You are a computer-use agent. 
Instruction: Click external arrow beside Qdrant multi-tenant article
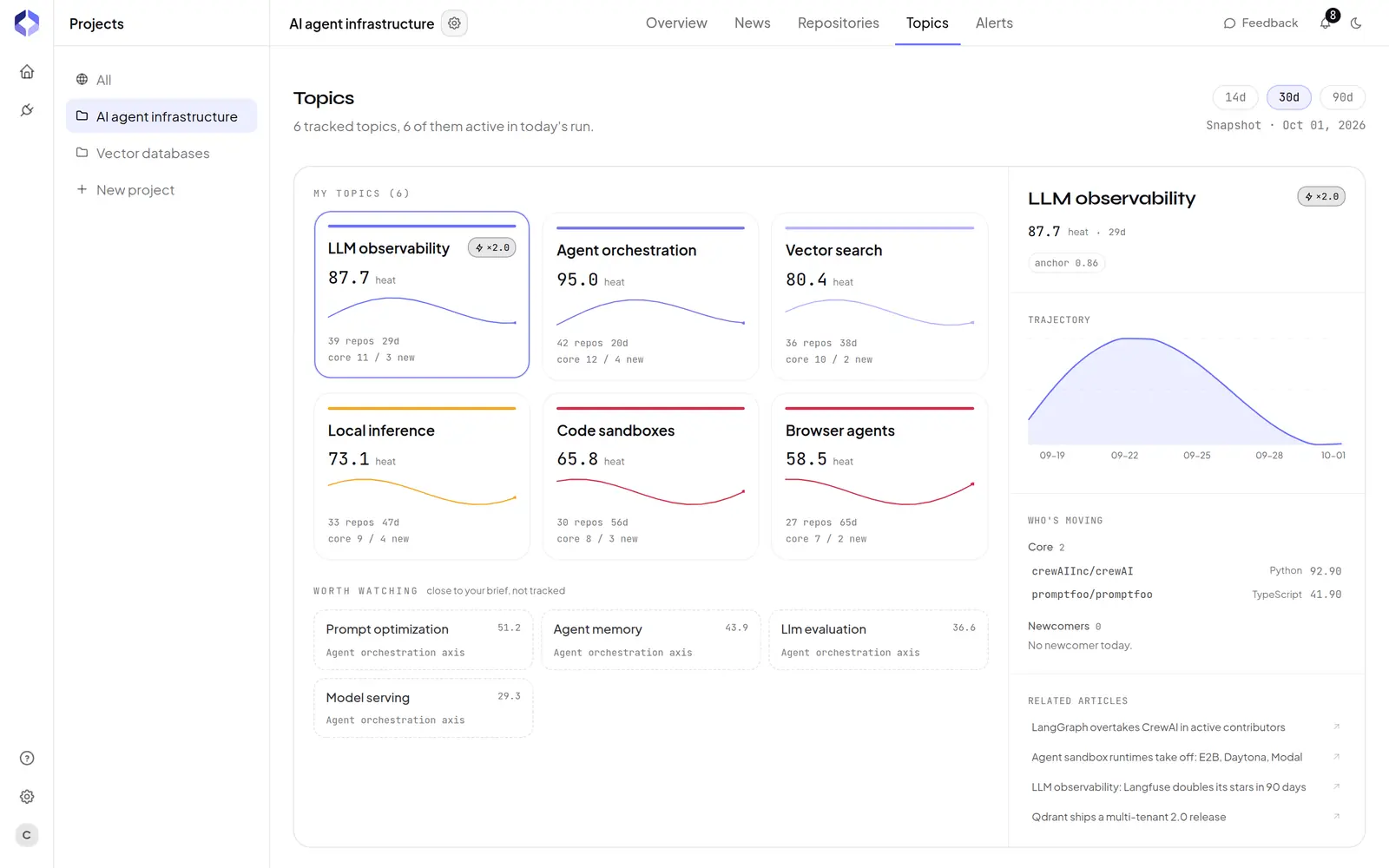(x=1336, y=817)
